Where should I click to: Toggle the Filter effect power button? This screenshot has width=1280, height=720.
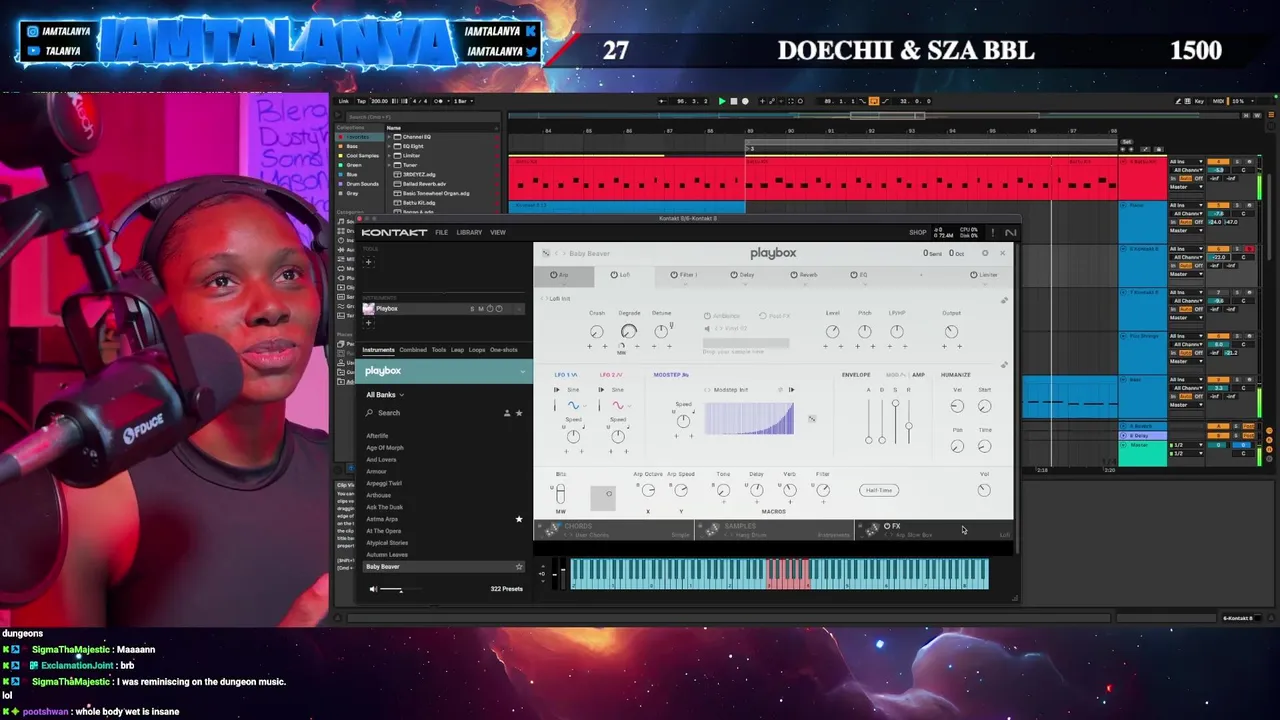(x=674, y=275)
